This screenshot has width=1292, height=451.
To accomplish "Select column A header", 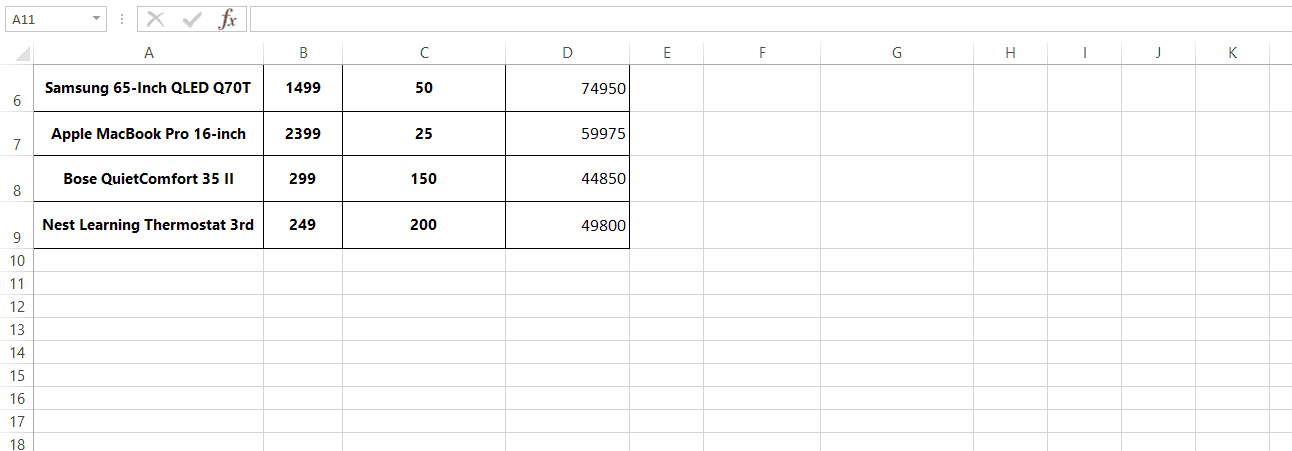I will tap(149, 53).
